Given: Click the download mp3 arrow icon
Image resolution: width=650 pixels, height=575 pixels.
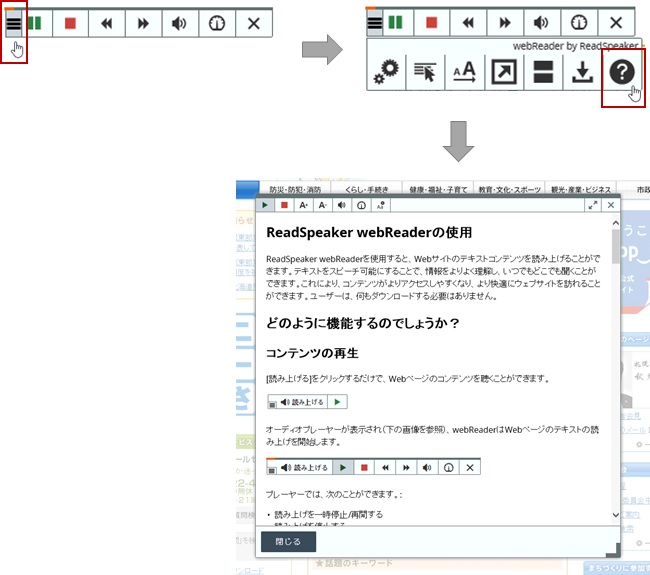Looking at the screenshot, I should pos(581,72).
